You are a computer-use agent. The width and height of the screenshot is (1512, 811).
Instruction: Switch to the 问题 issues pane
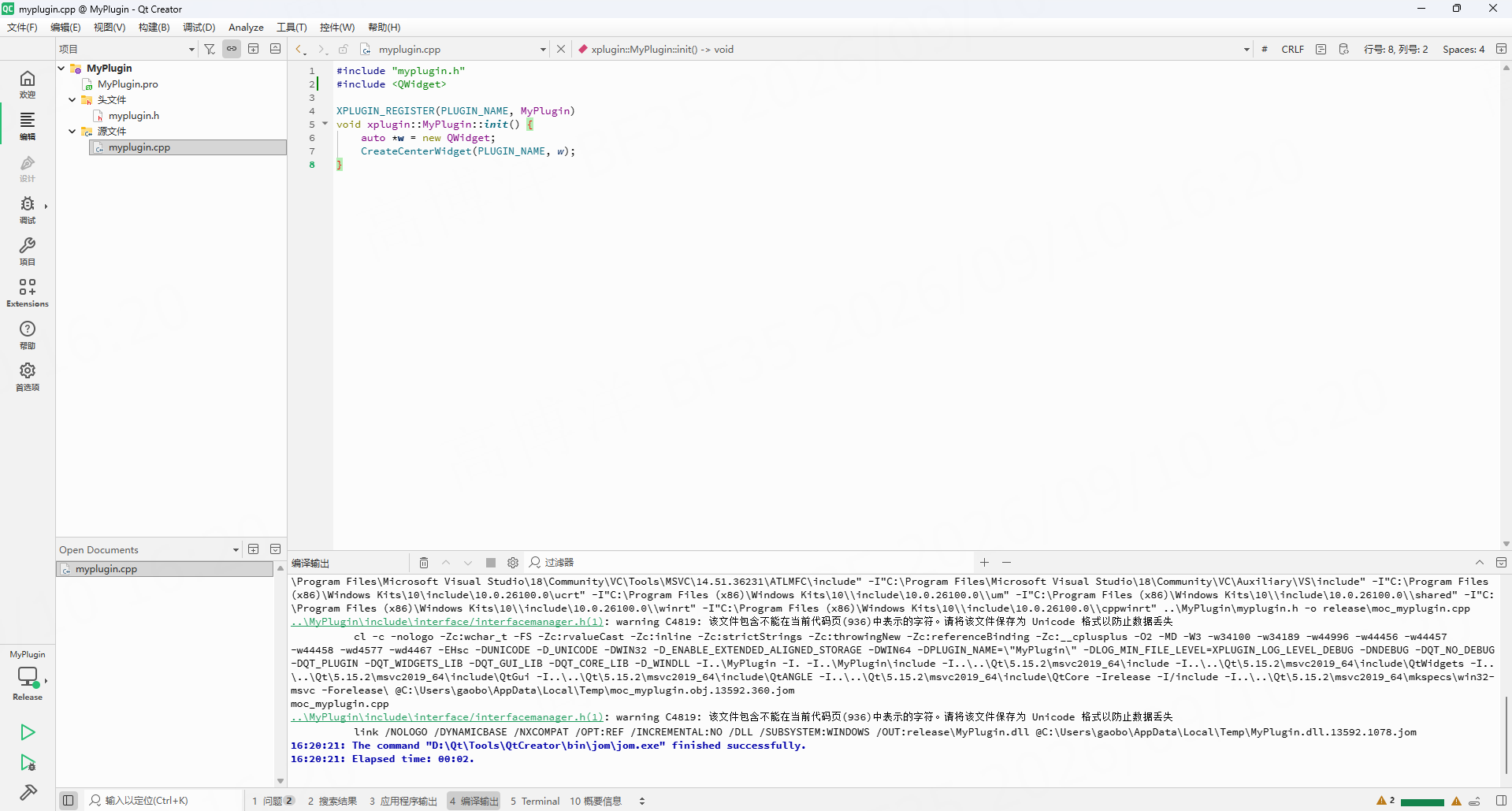pos(273,801)
